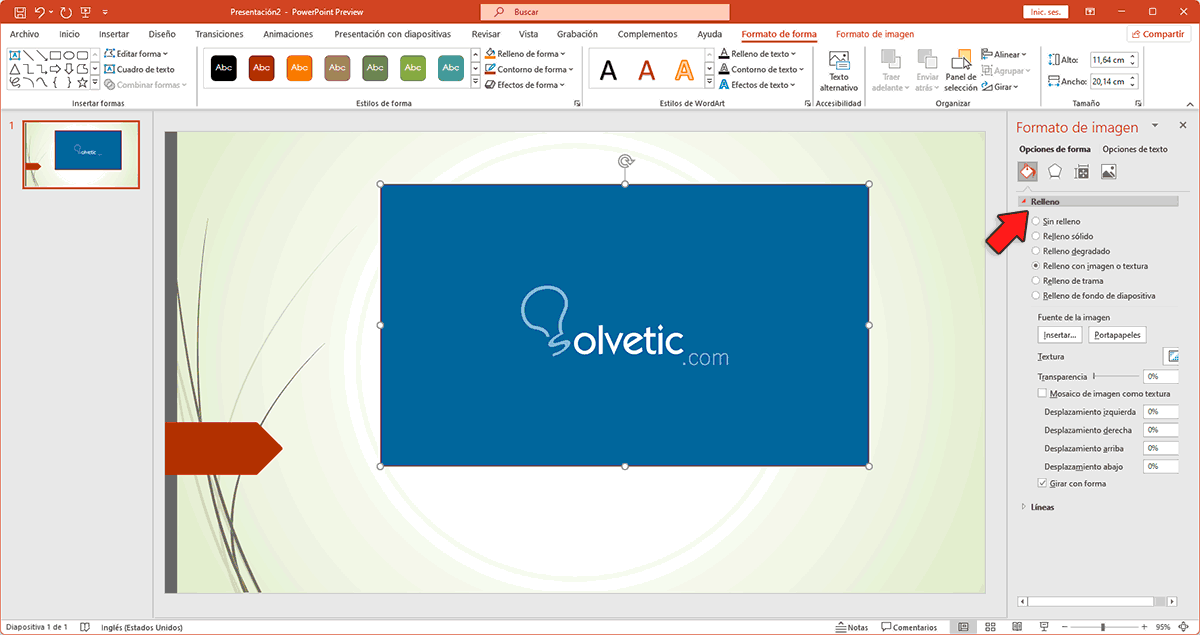Open the Panel de selección tool
Image resolution: width=1200 pixels, height=635 pixels.
coord(959,70)
